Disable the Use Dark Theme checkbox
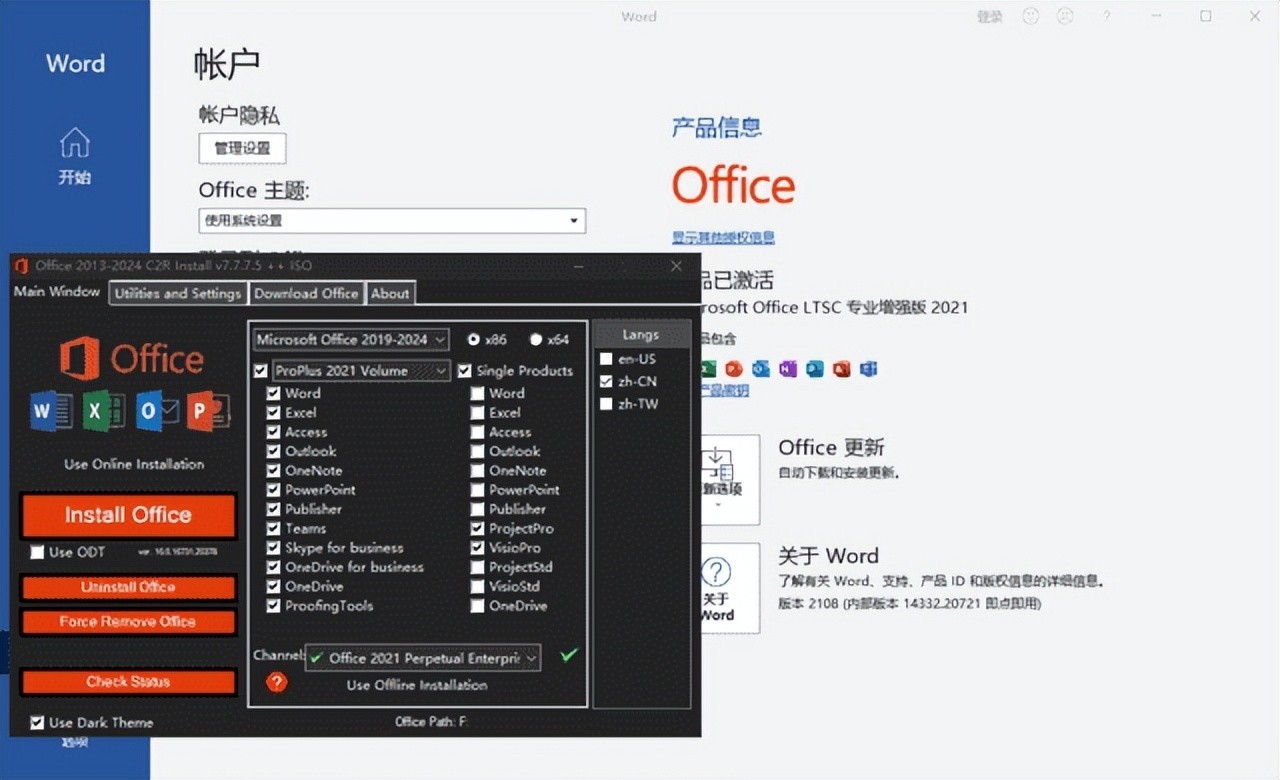Screen dimensions: 1280x780 37,722
